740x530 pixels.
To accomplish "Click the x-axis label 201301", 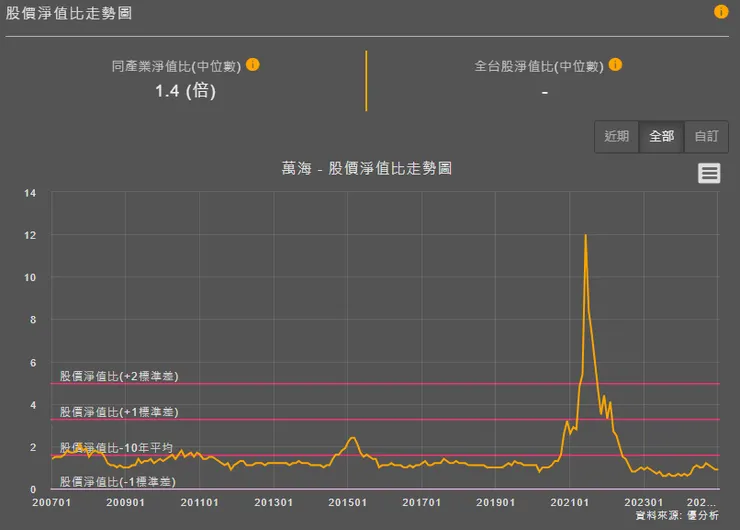I will click(x=274, y=503).
